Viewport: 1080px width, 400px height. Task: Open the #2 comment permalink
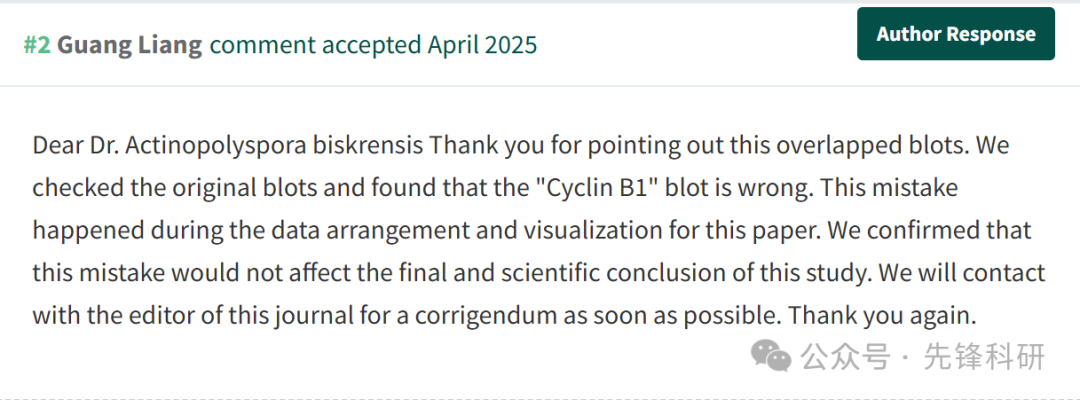[x=37, y=45]
